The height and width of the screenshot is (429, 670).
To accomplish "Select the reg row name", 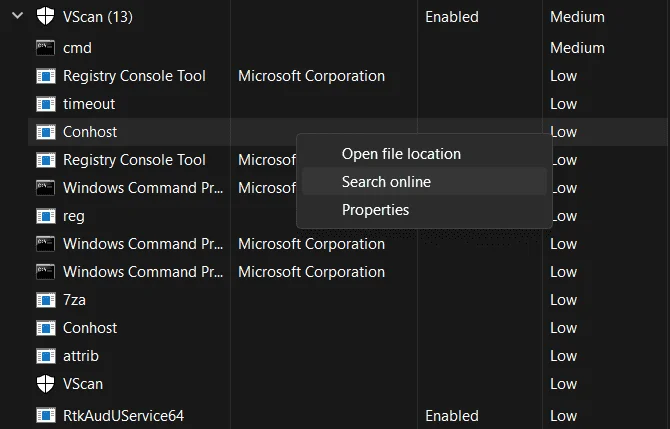I will click(74, 216).
